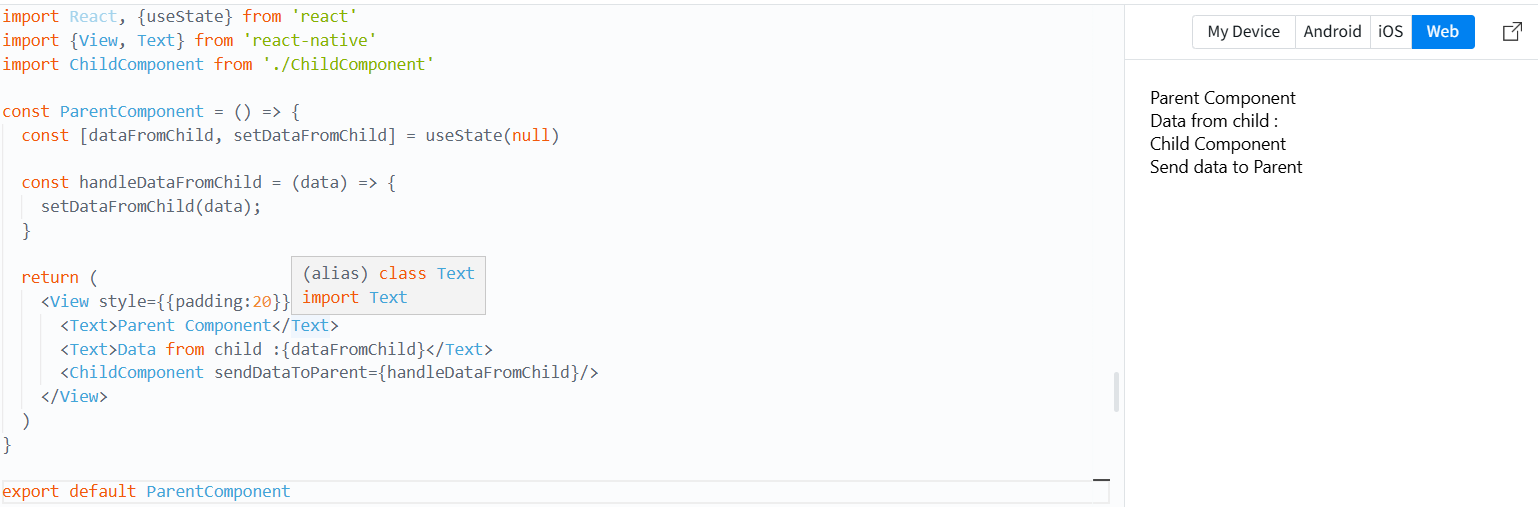Click the editor vertical scrollbar thumb
Image resolution: width=1538 pixels, height=507 pixels.
(x=1116, y=392)
